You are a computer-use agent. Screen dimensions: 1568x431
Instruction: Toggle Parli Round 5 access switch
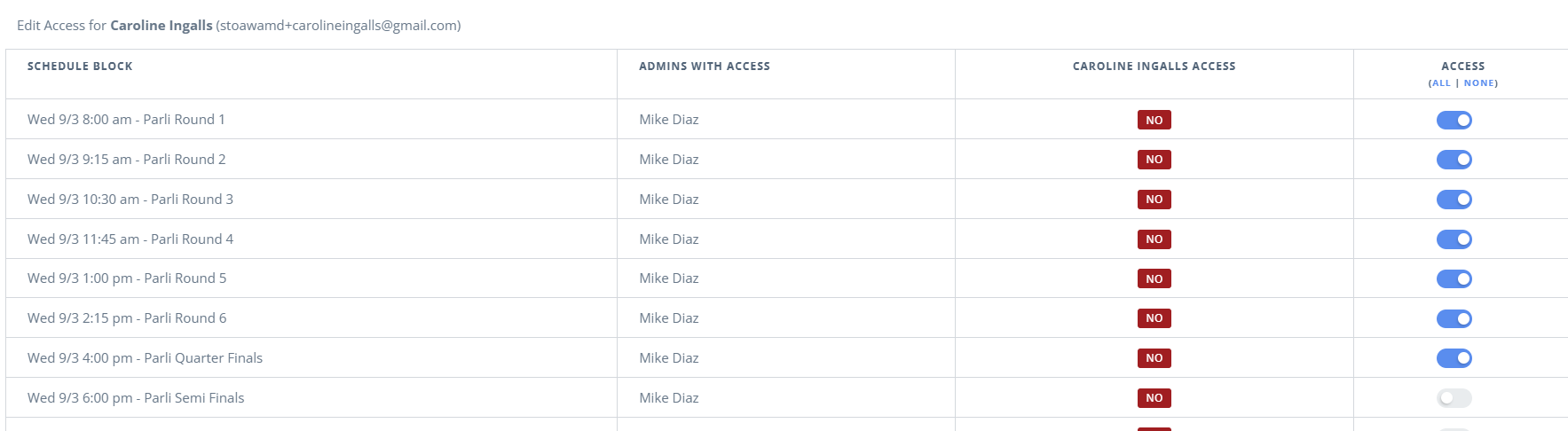1454,278
